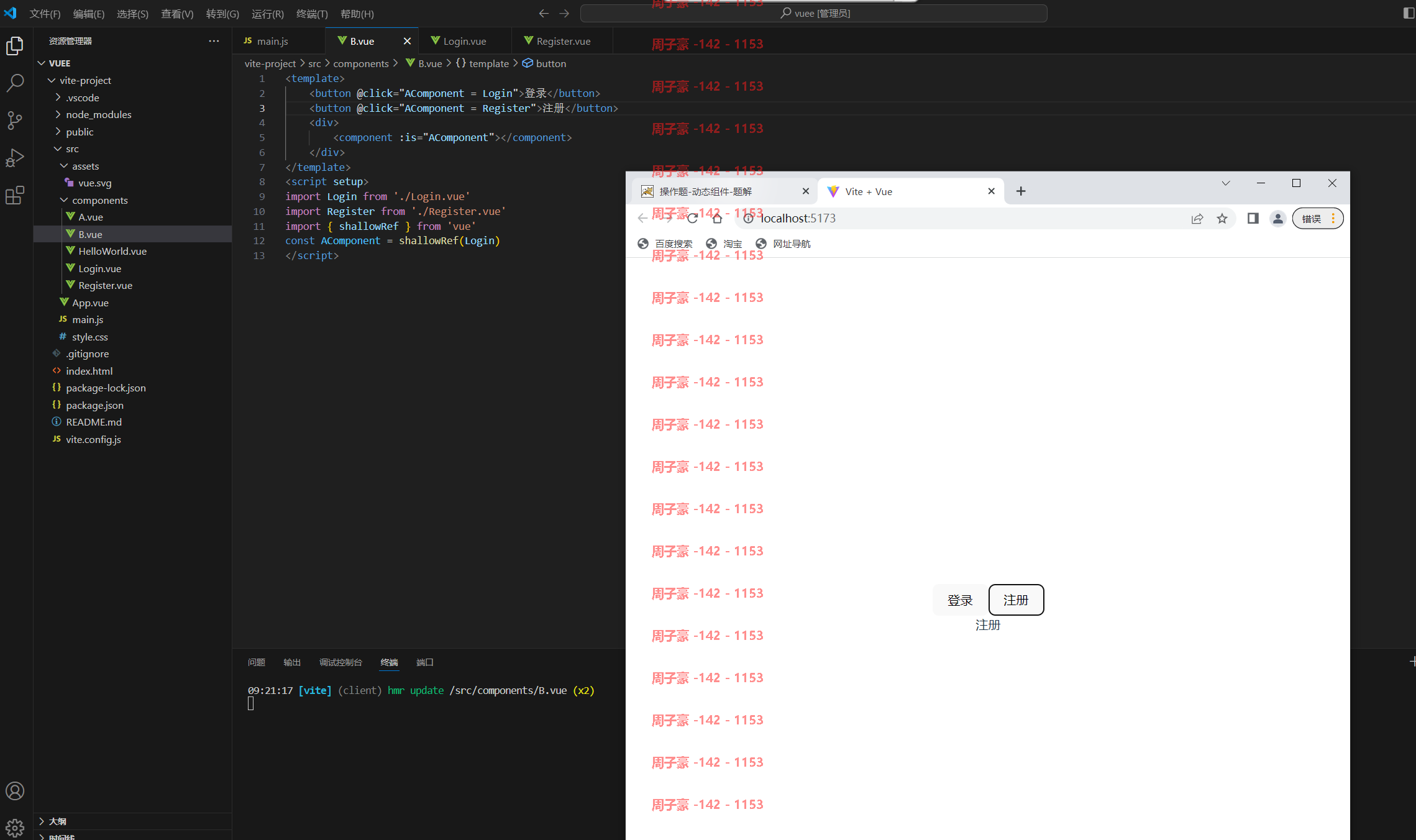Open the browser profile avatar
This screenshot has height=840, width=1416.
[1277, 218]
